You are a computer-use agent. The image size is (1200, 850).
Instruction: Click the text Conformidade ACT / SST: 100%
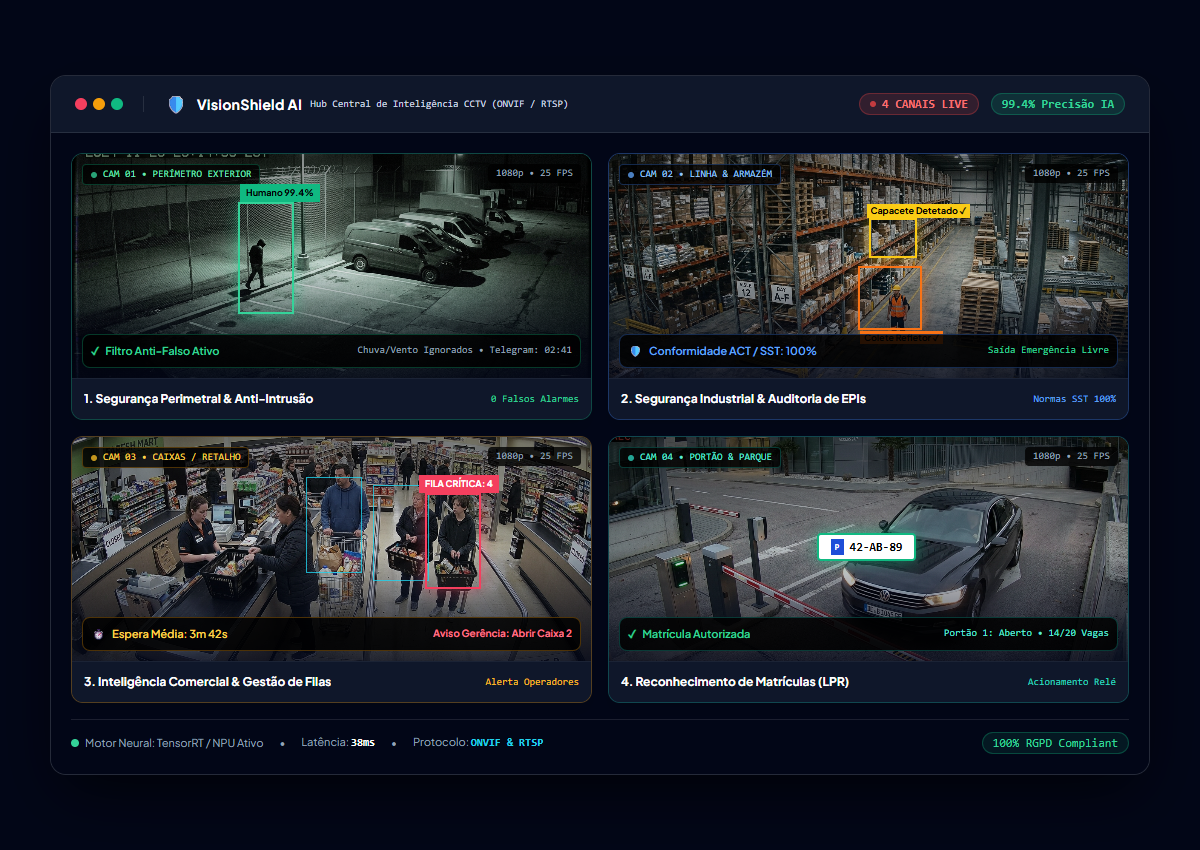733,351
